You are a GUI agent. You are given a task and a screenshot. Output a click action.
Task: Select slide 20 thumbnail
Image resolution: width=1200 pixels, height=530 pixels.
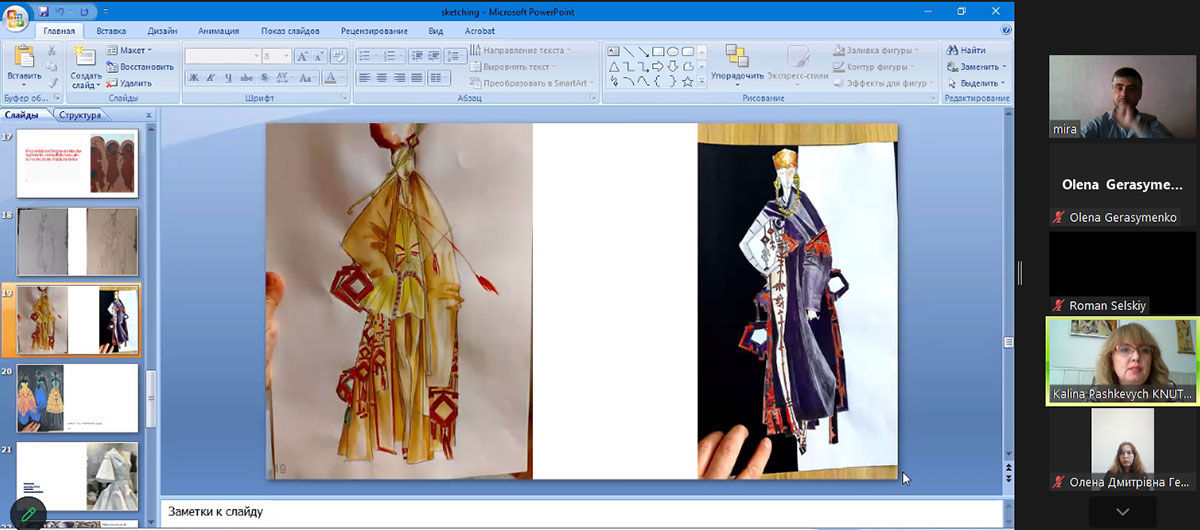76,398
